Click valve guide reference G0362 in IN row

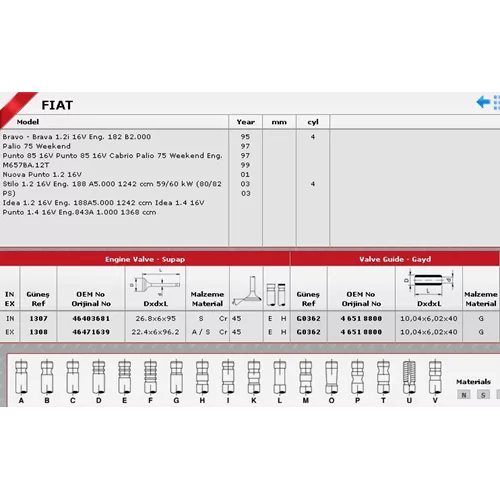[x=309, y=318]
